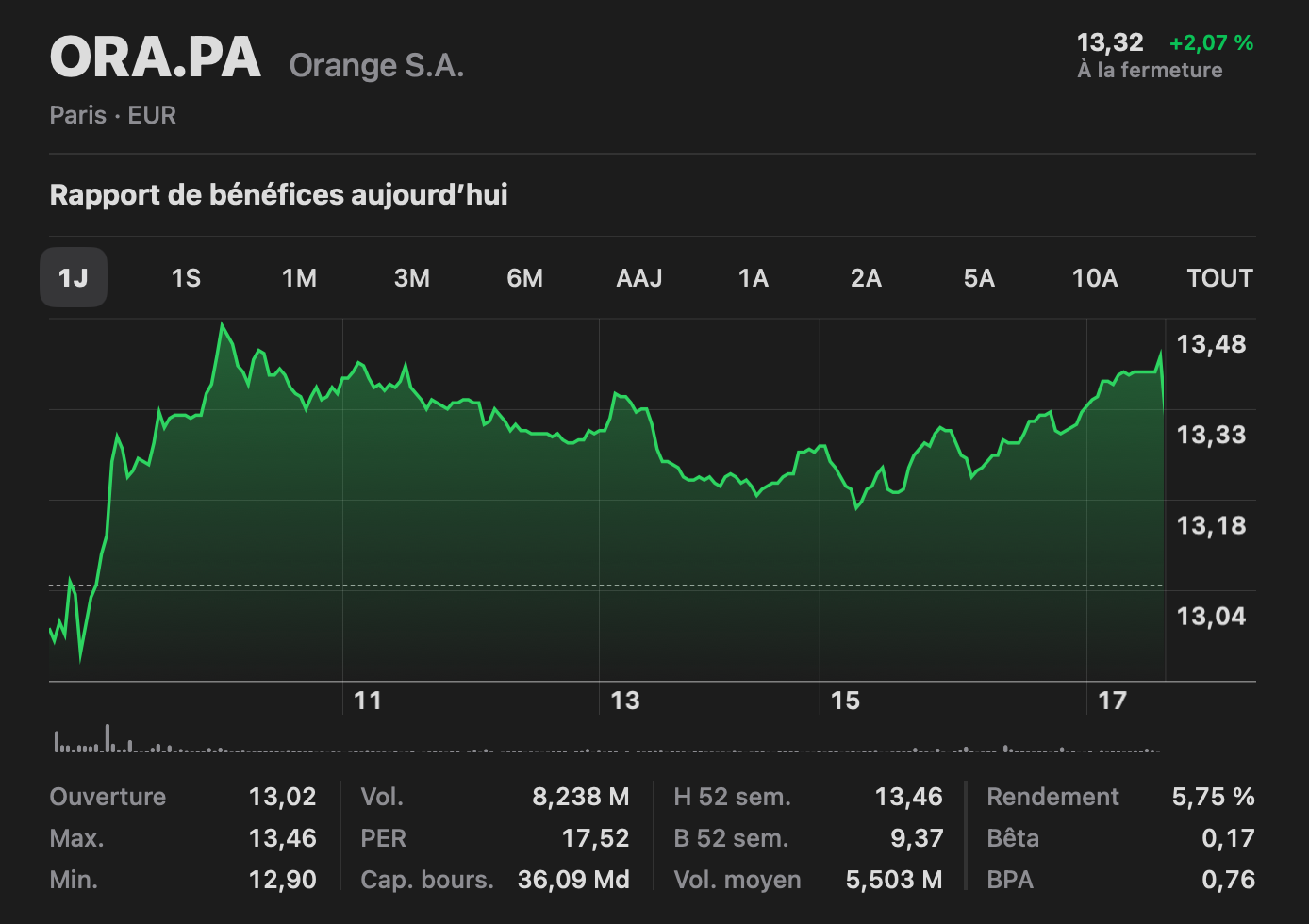
Task: Switch chart to 1S range
Action: pyautogui.click(x=186, y=278)
